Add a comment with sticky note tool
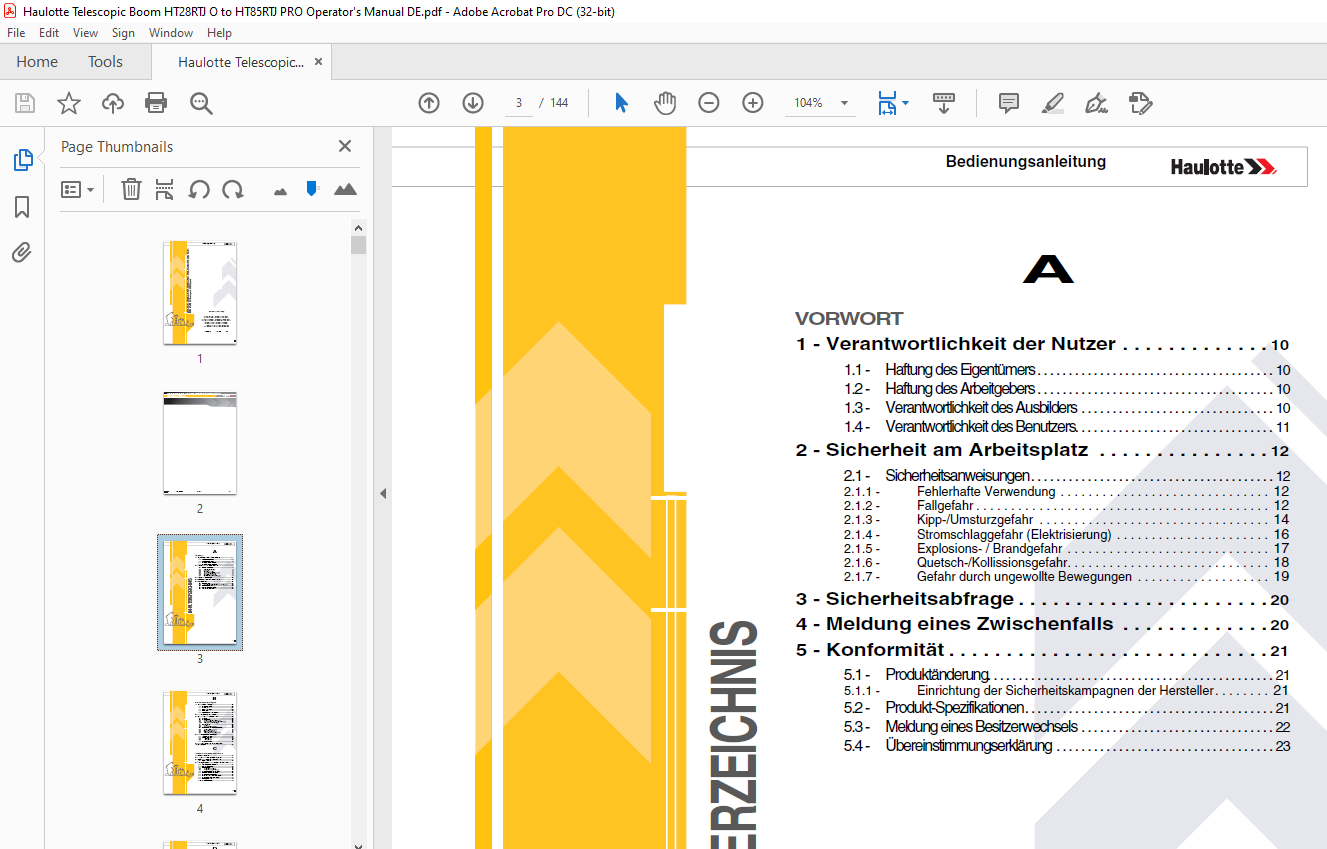 pyautogui.click(x=1009, y=103)
